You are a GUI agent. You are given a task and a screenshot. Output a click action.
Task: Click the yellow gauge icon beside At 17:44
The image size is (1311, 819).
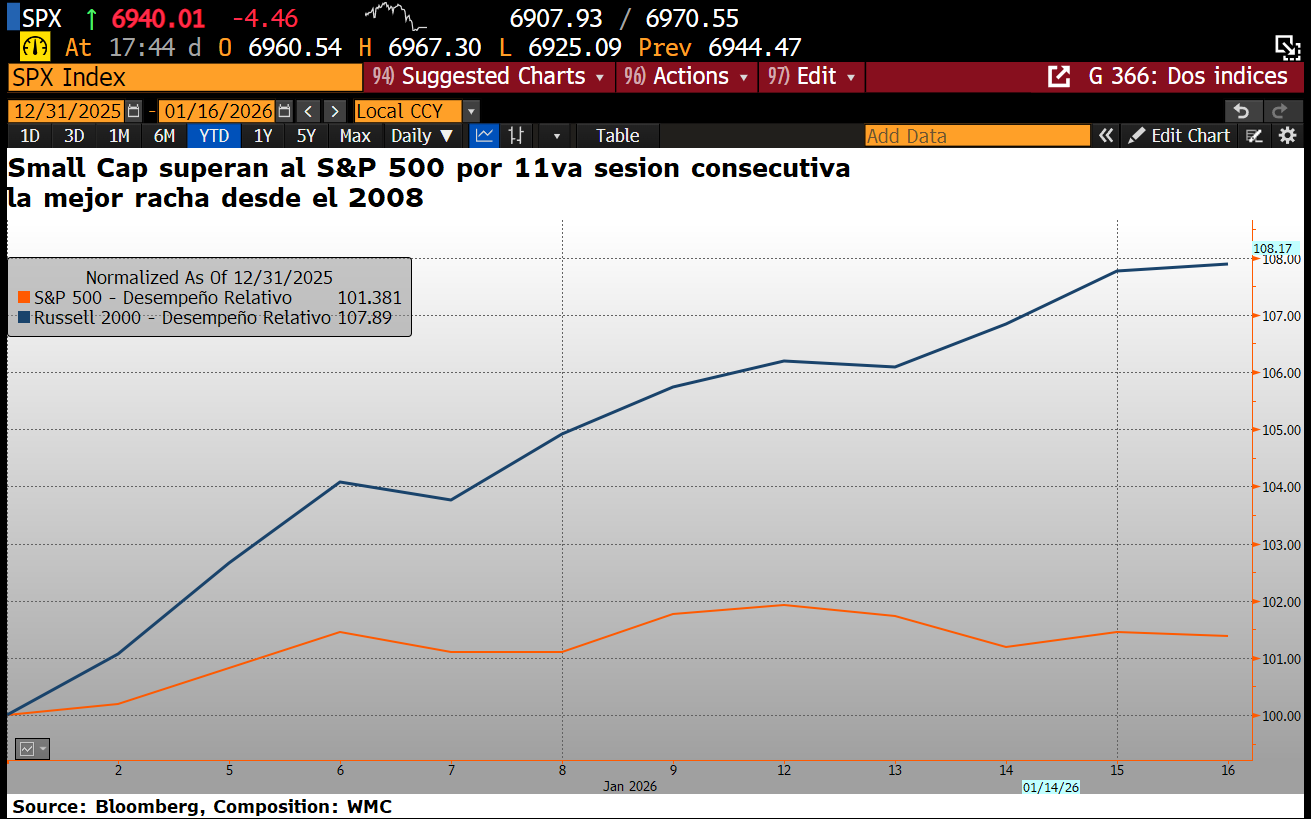[35, 47]
